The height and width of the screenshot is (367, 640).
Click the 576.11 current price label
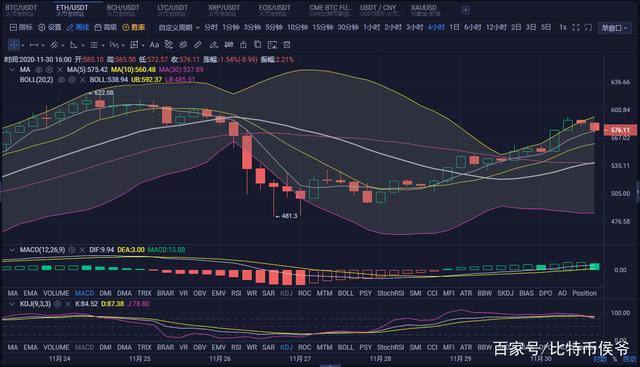click(x=620, y=130)
